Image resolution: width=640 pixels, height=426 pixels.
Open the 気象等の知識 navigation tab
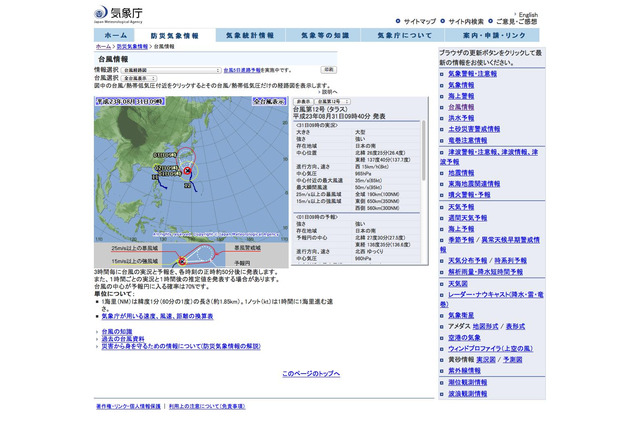click(x=324, y=35)
